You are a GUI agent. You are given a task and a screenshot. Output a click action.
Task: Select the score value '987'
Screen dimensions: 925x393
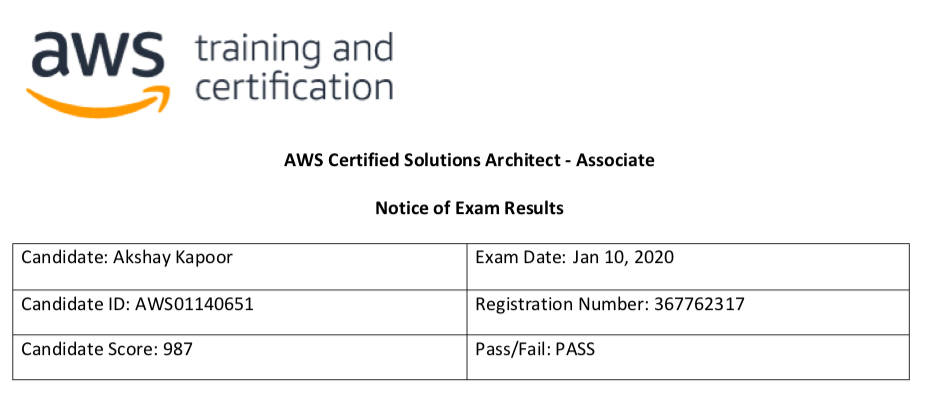point(177,349)
